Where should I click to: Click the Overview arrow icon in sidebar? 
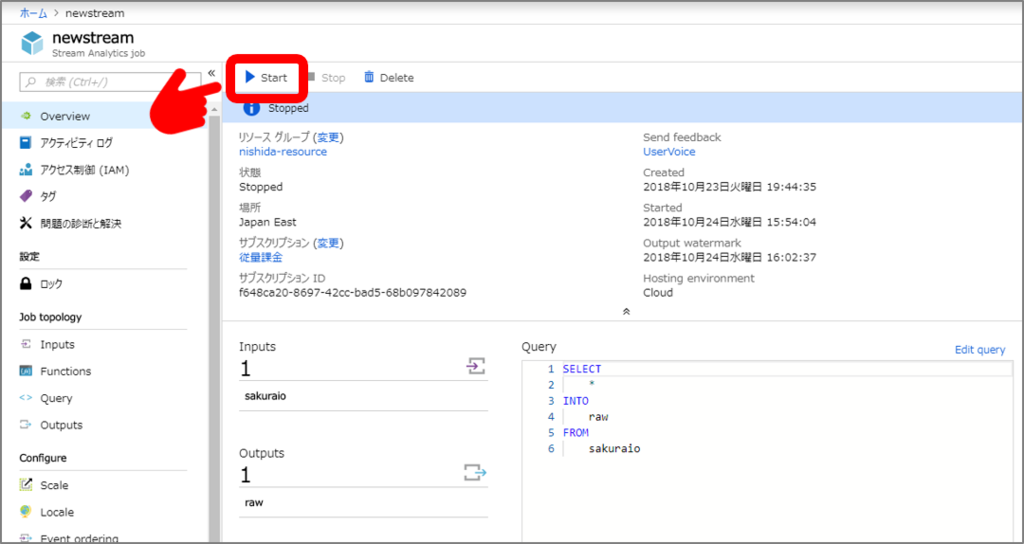click(26, 116)
